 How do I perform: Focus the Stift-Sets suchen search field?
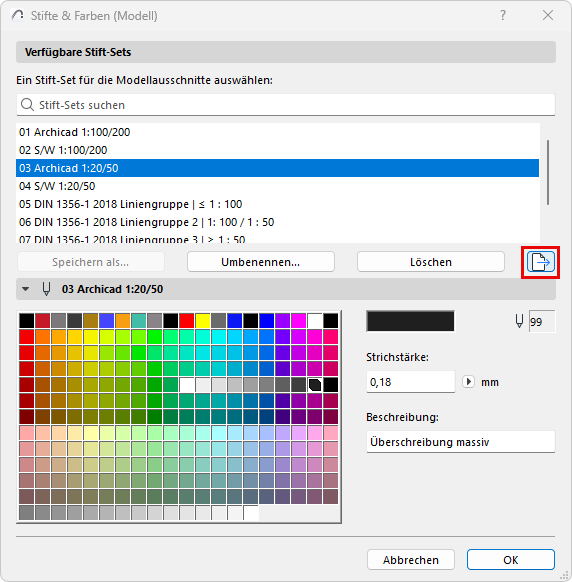[286, 105]
